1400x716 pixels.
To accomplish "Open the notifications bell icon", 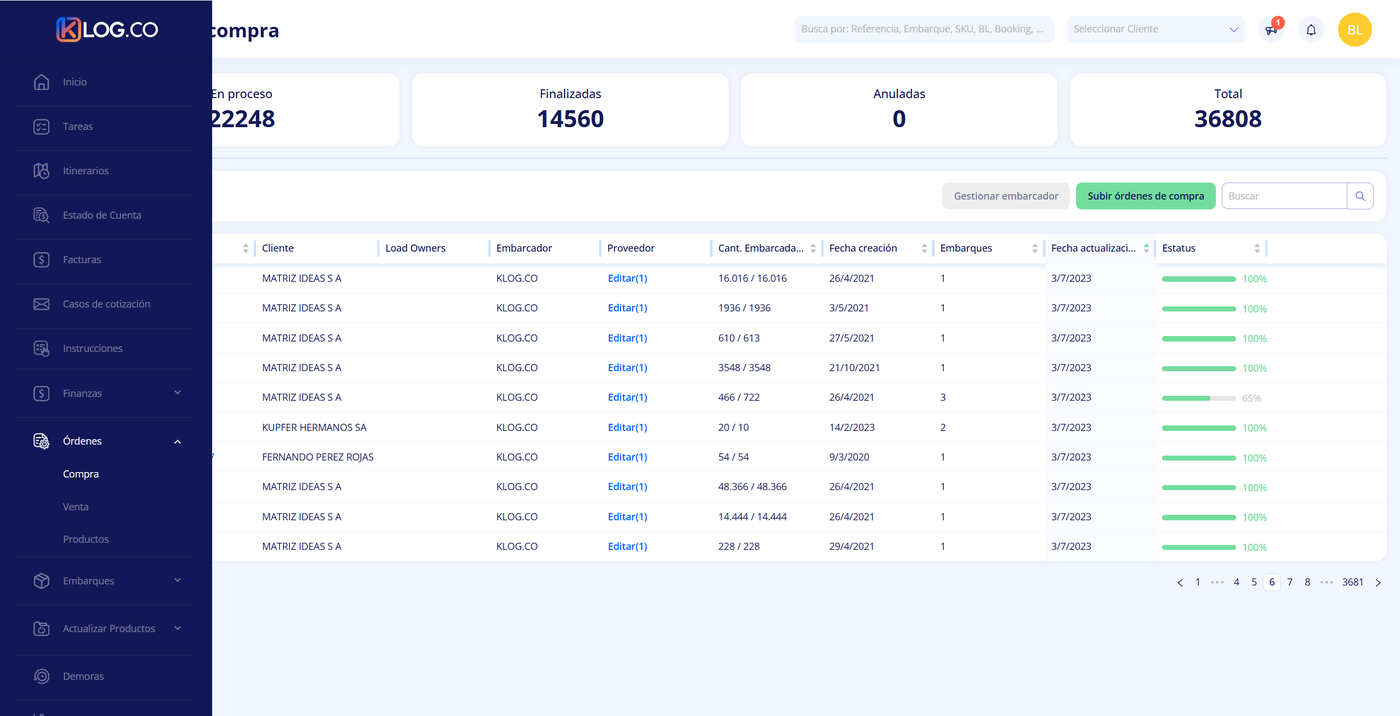I will 1311,29.
